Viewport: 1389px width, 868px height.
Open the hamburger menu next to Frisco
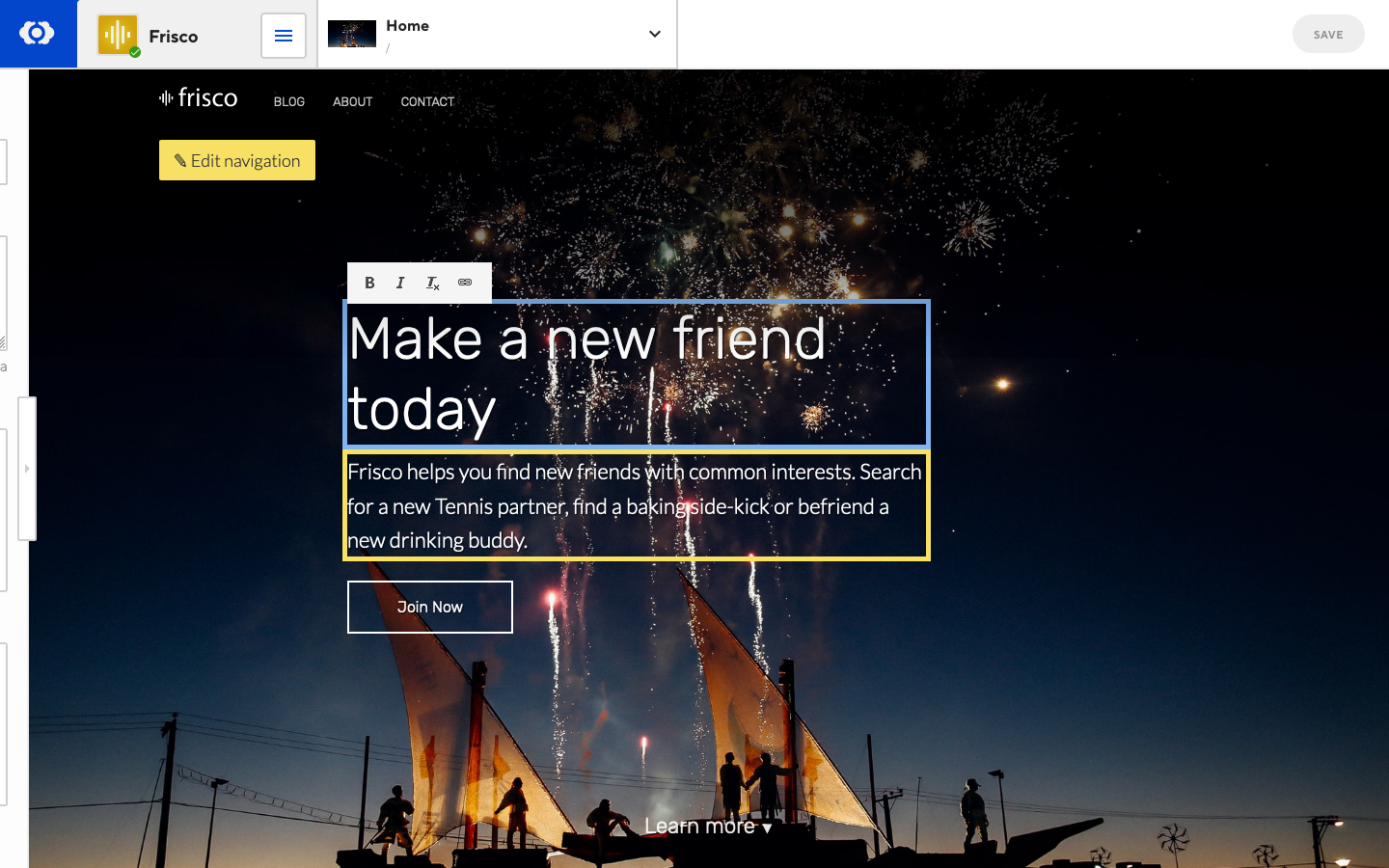(283, 35)
